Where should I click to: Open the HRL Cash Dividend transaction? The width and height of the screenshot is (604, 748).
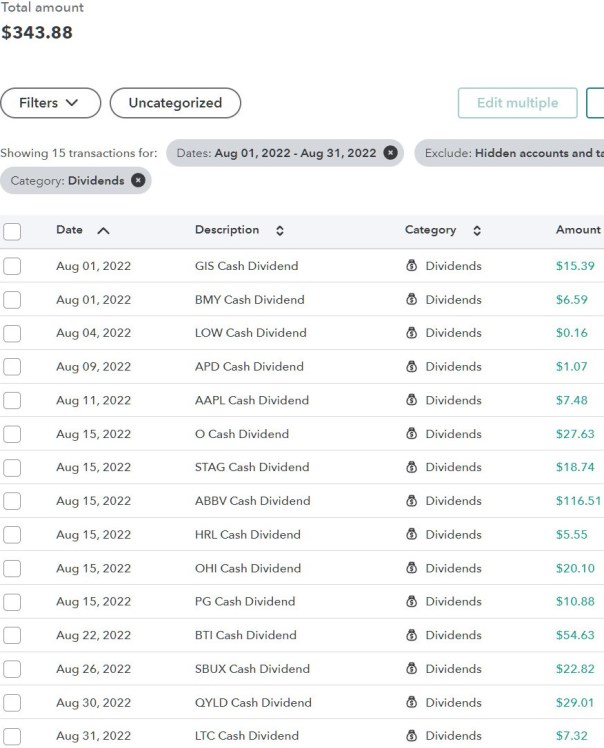coord(247,535)
